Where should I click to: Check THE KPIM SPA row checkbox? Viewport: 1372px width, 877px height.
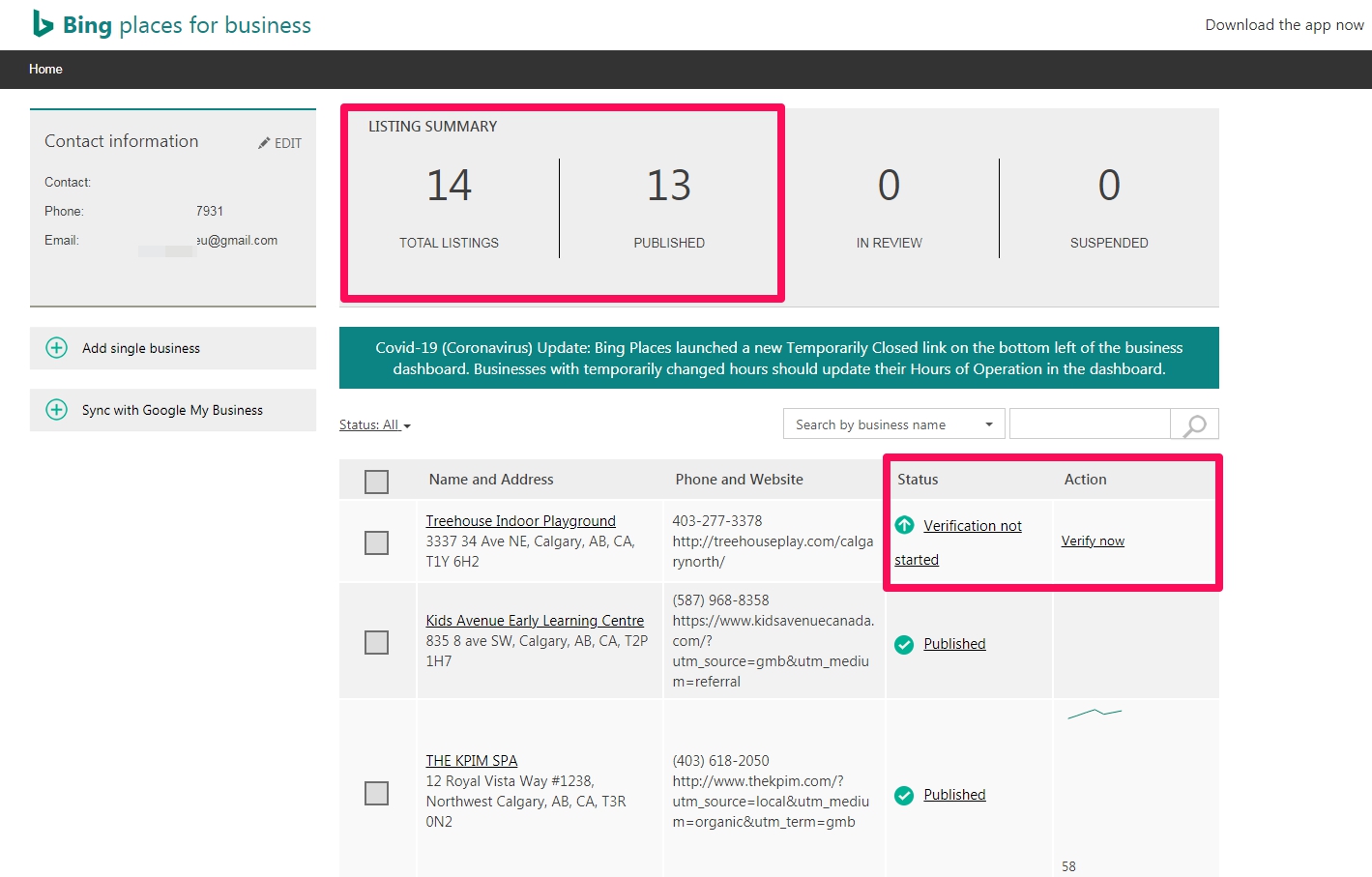(x=376, y=793)
